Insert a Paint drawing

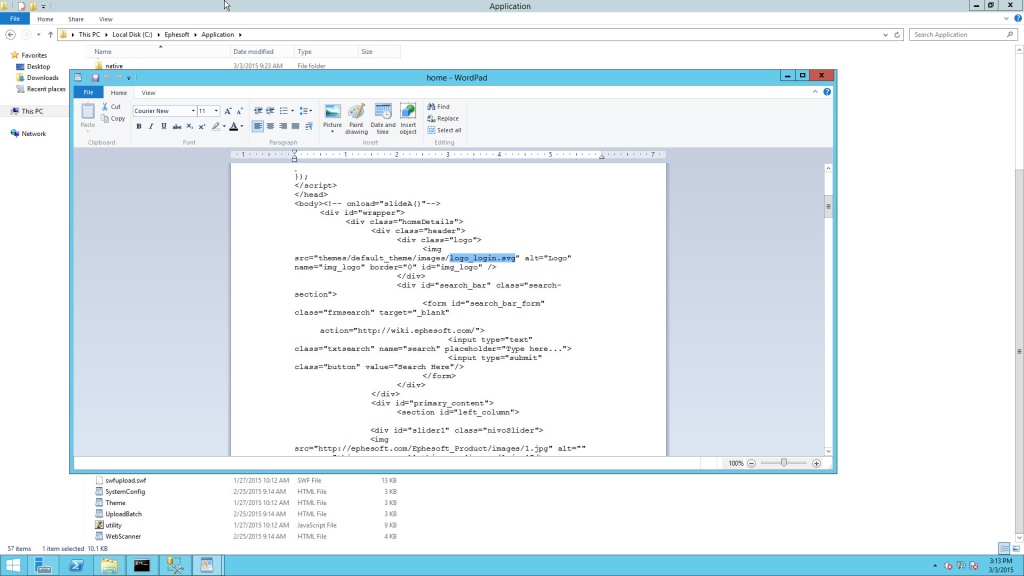click(357, 119)
